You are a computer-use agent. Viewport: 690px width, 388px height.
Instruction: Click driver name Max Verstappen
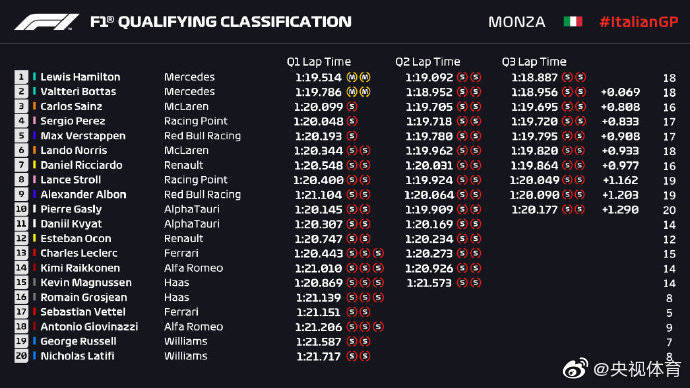click(83, 136)
